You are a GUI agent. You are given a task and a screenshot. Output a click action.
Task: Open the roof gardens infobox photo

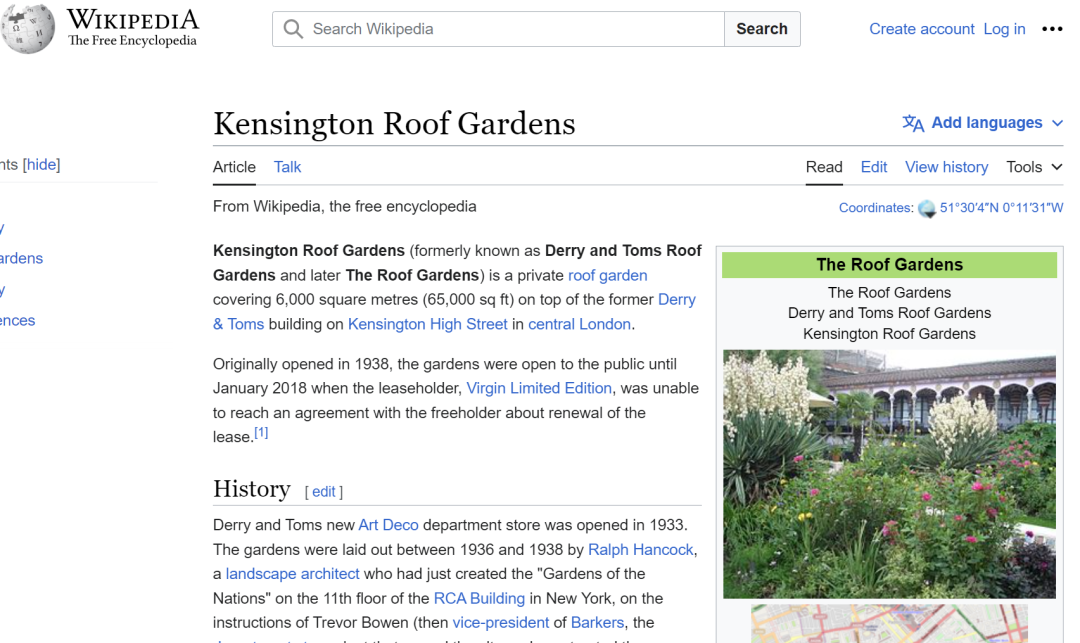(x=889, y=474)
